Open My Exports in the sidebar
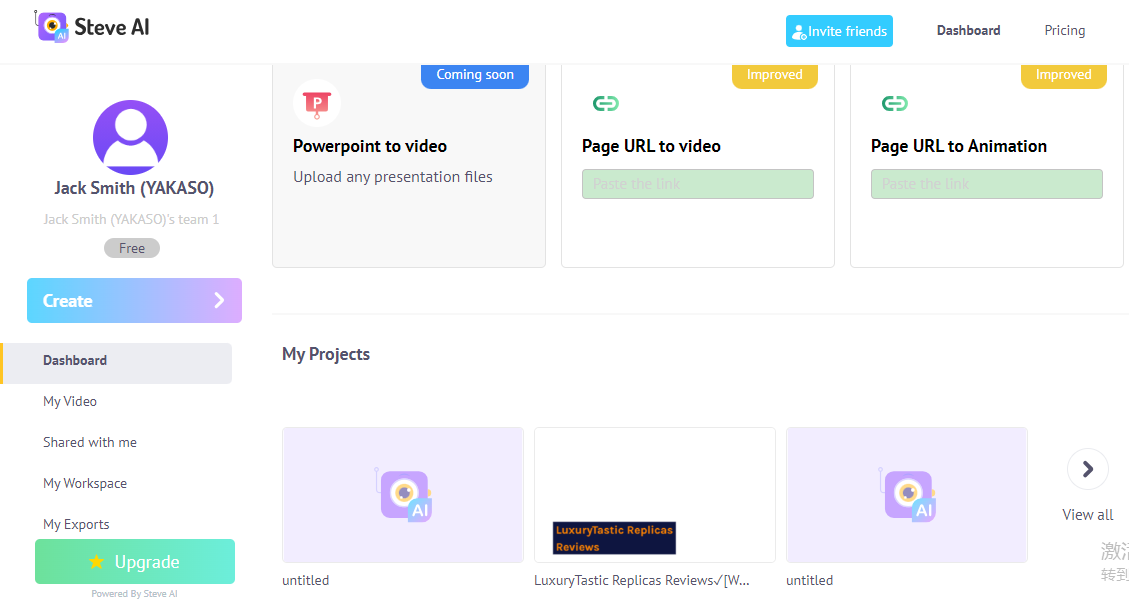This screenshot has width=1129, height=616. [76, 524]
